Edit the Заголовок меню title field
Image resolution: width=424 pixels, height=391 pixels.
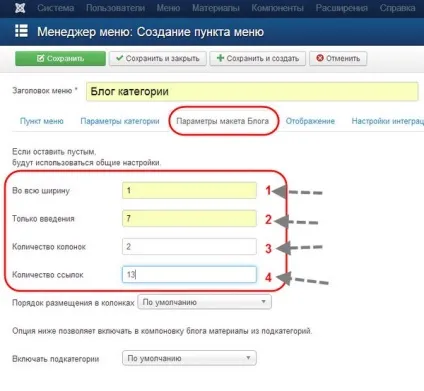(x=252, y=92)
